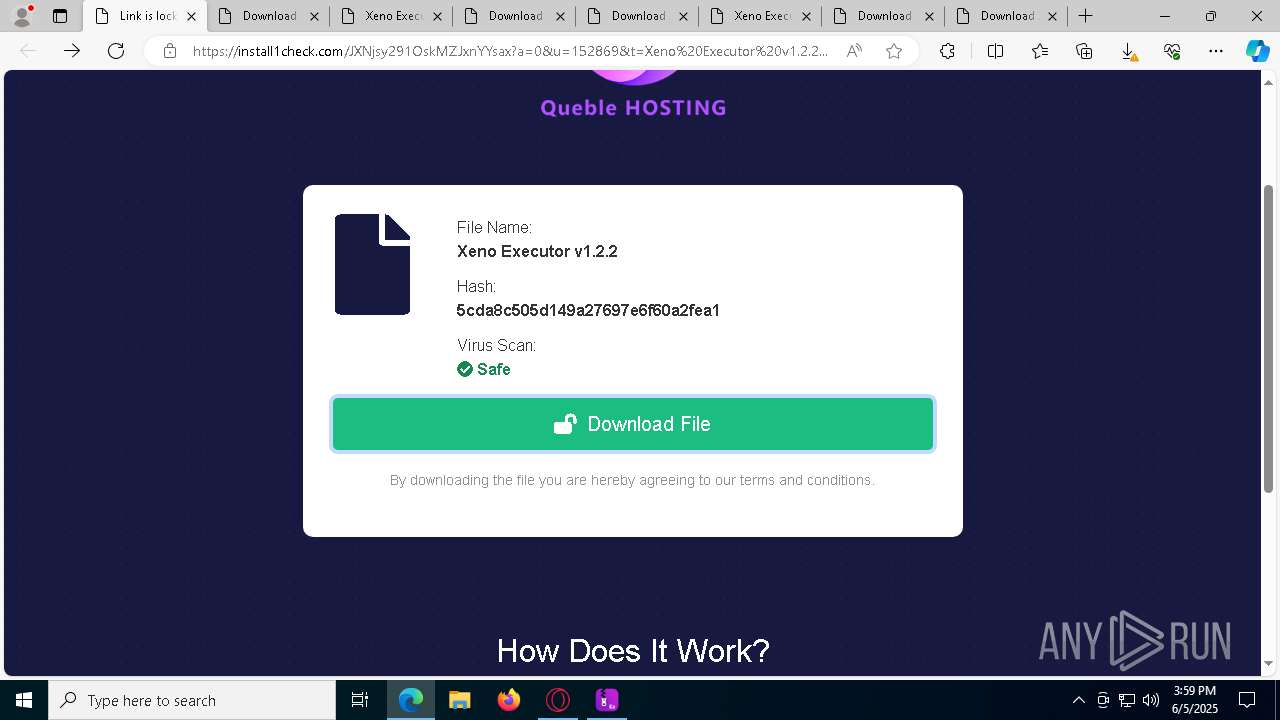This screenshot has height=720, width=1280.
Task: Open Task View on the taskbar
Action: [360, 700]
